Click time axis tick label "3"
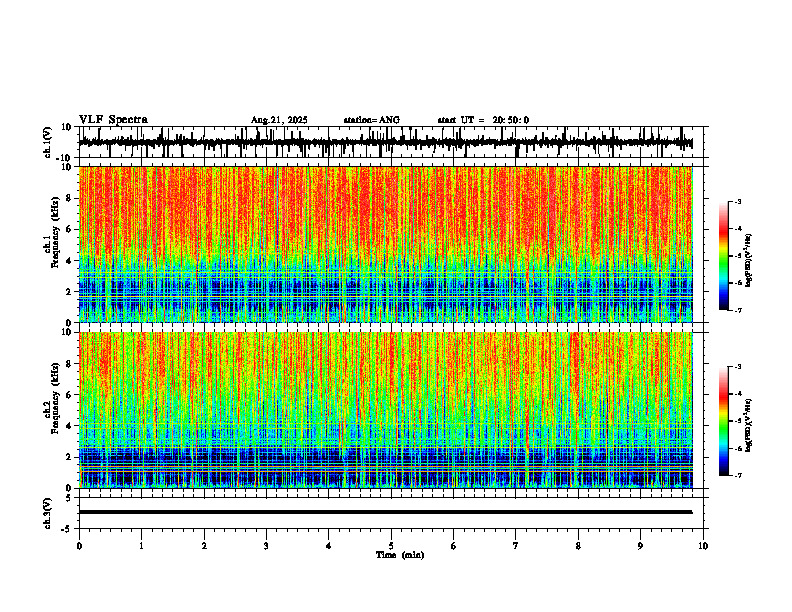Image resolution: width=792 pixels, height=612 pixels. click(266, 546)
